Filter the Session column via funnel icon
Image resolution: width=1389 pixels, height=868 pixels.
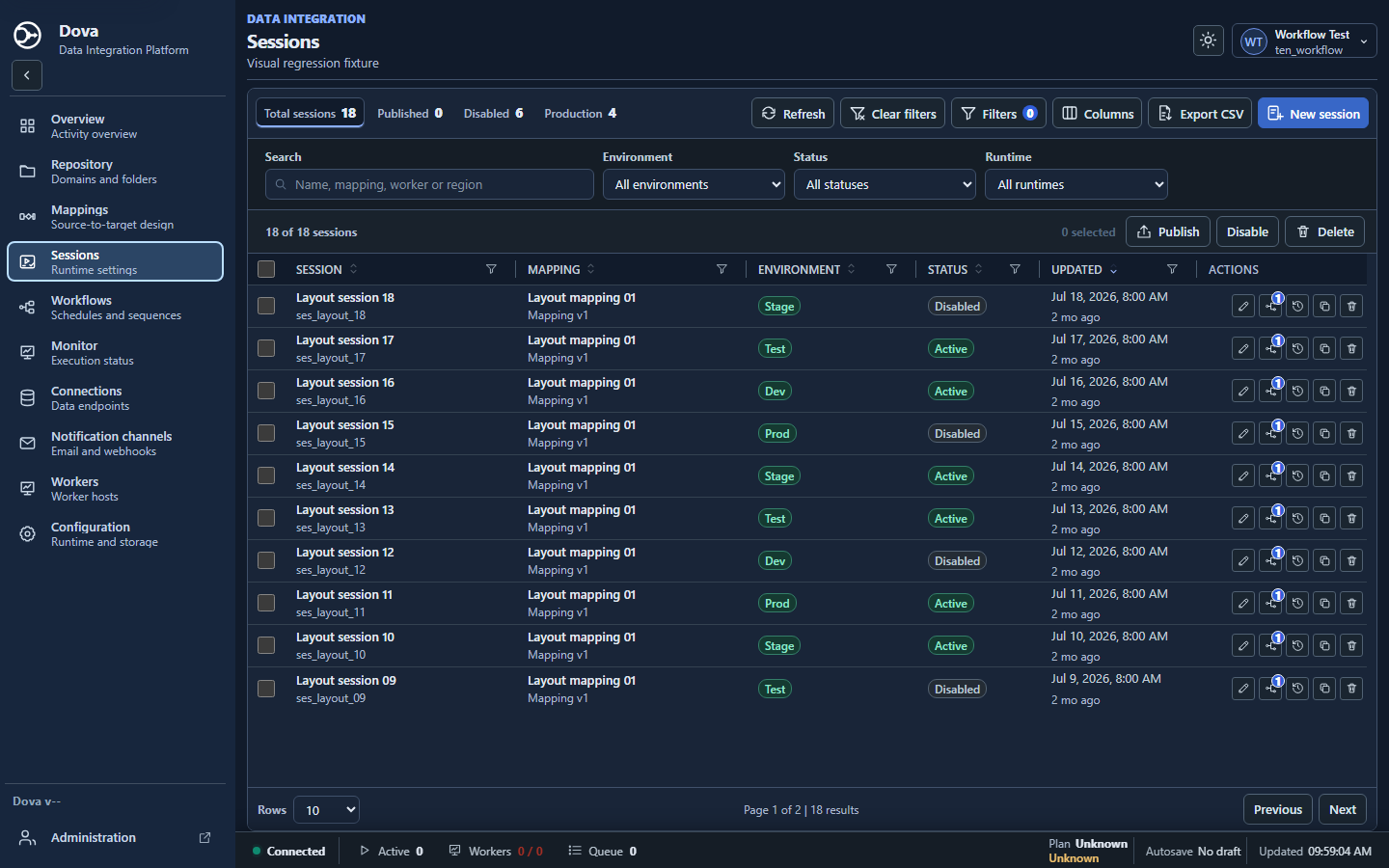[x=491, y=270]
